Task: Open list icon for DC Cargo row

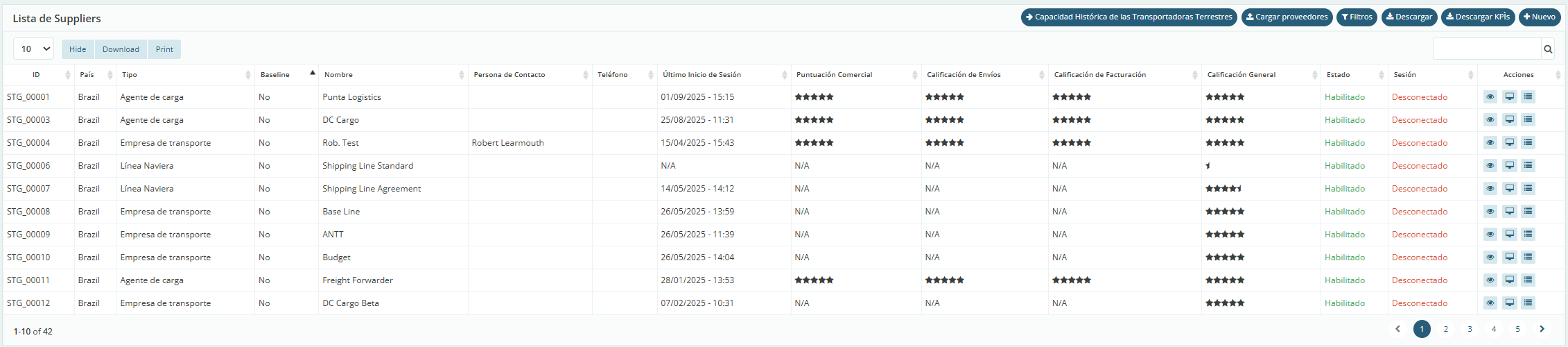Action: (x=1528, y=120)
